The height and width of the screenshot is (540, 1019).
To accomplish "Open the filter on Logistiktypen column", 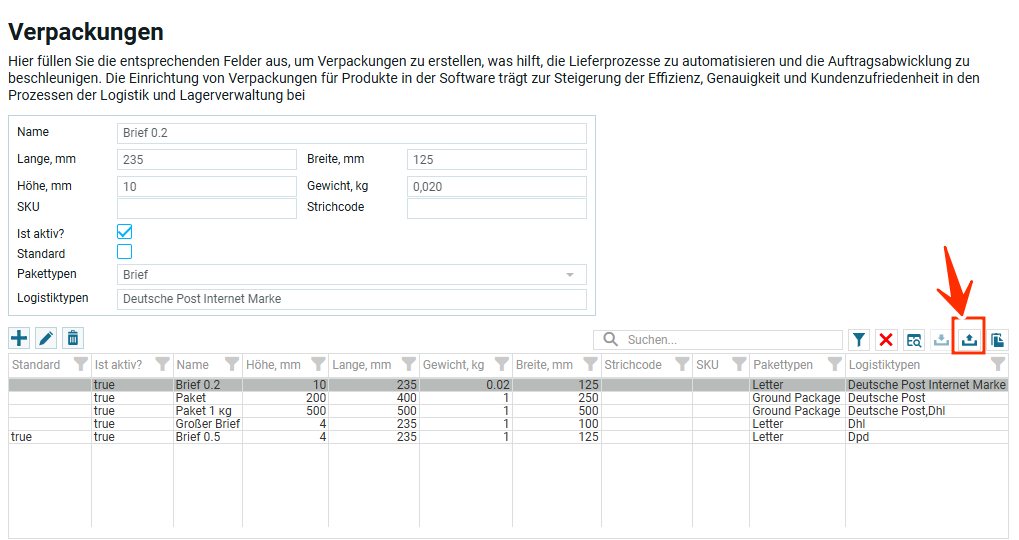I will [x=997, y=365].
